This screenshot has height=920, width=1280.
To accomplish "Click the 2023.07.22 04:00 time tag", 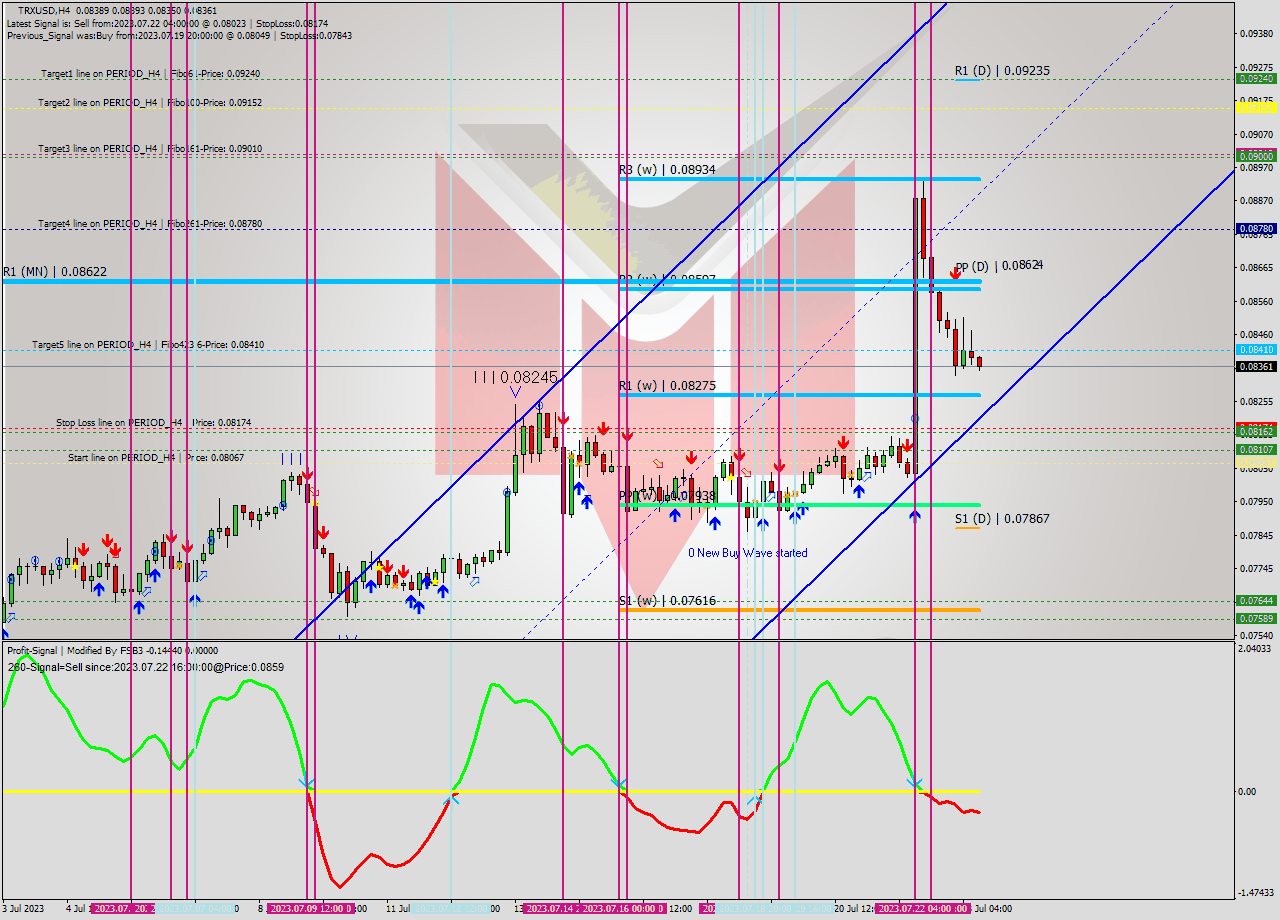I will click(x=917, y=909).
